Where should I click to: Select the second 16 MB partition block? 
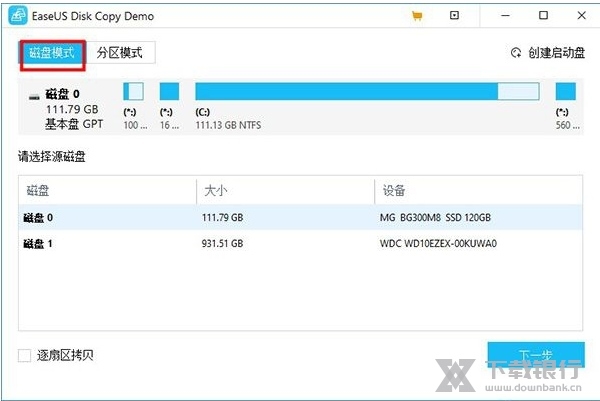tap(169, 92)
